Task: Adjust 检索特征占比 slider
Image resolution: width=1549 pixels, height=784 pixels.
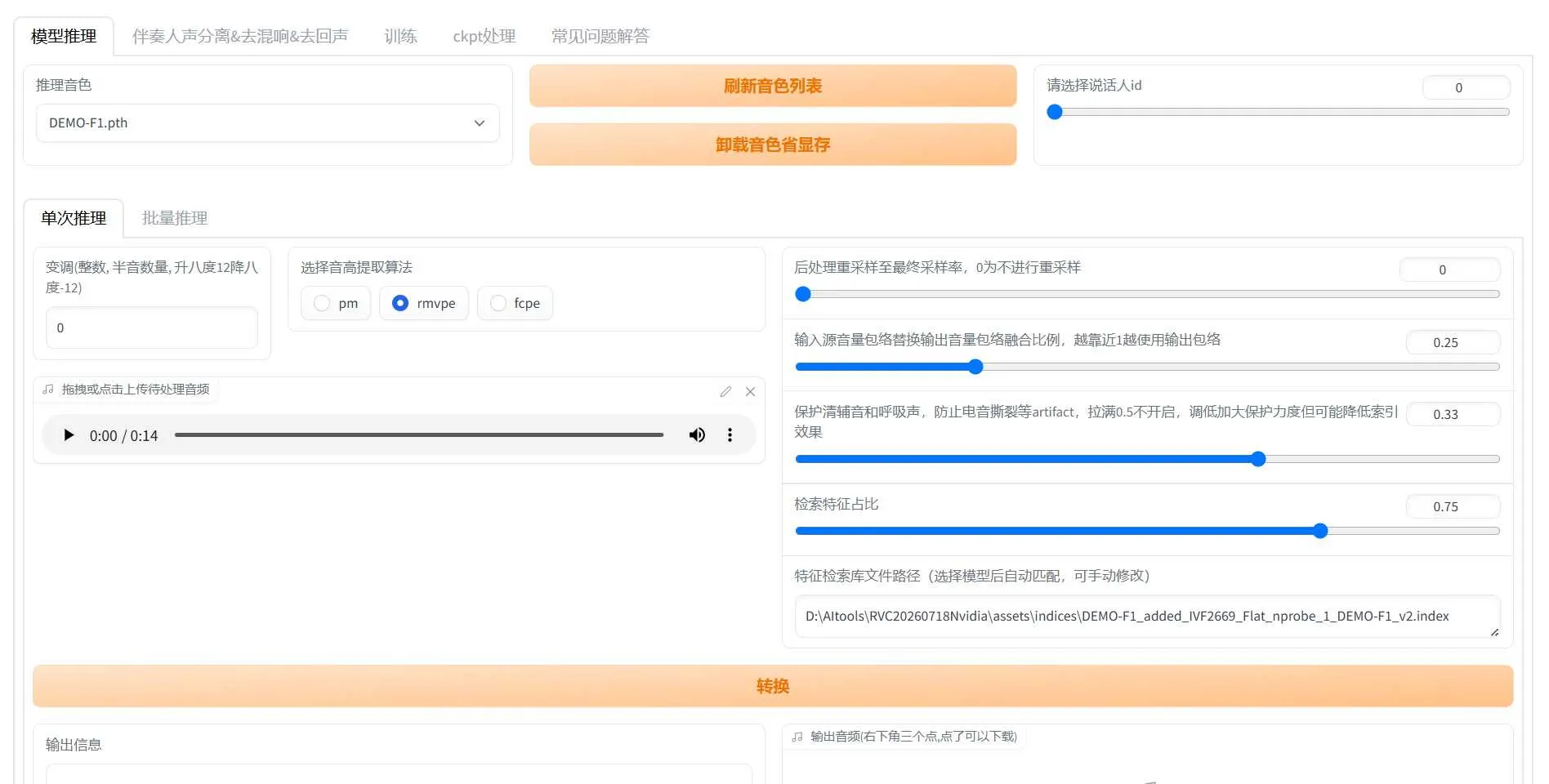Action: [x=1147, y=531]
